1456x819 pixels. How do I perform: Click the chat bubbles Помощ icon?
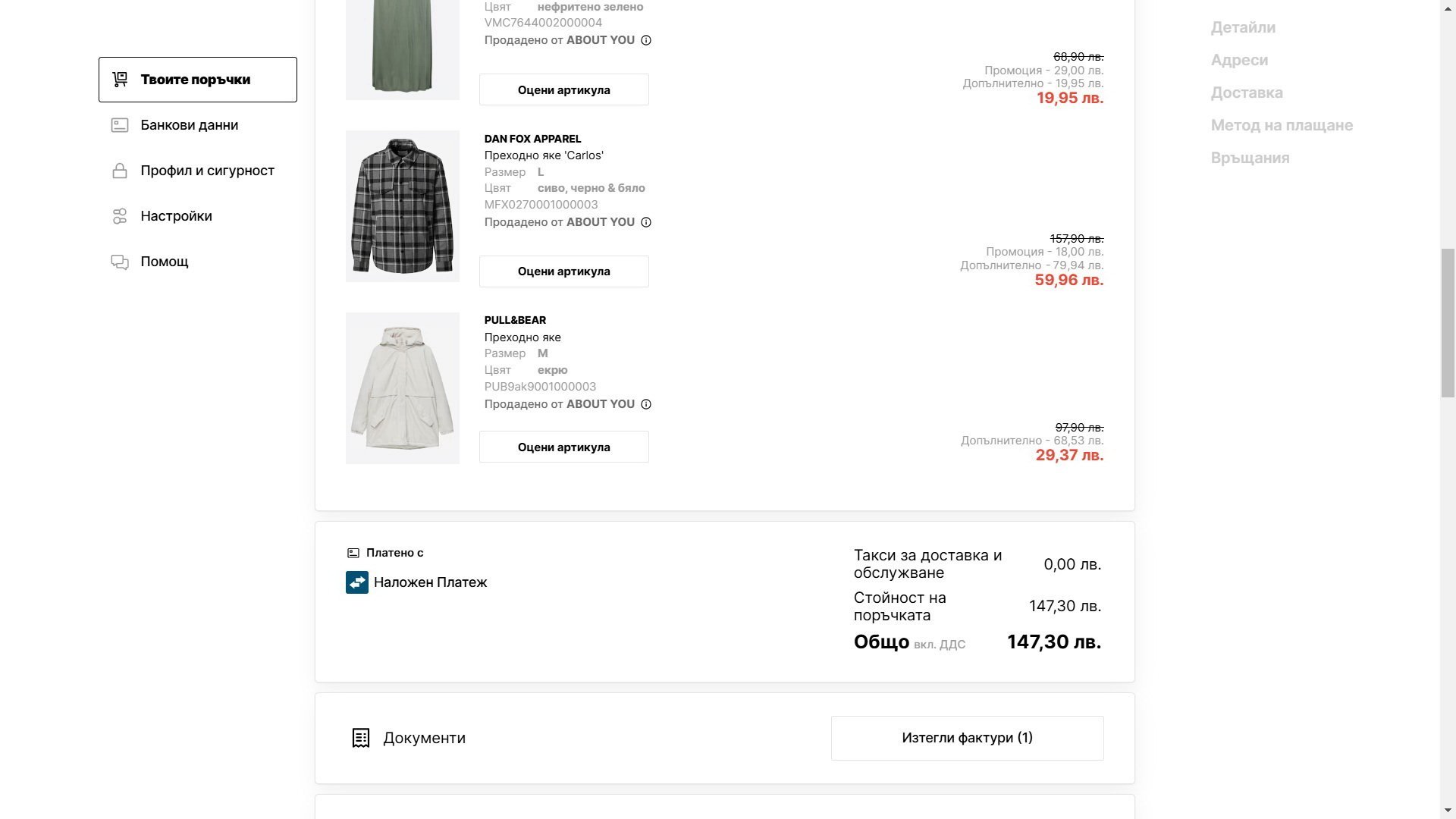pyautogui.click(x=120, y=262)
